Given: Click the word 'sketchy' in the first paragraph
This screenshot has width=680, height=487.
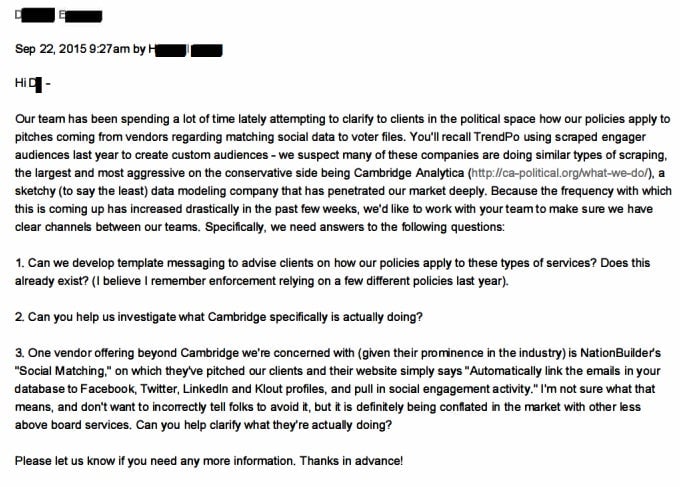Looking at the screenshot, I should (x=34, y=191).
